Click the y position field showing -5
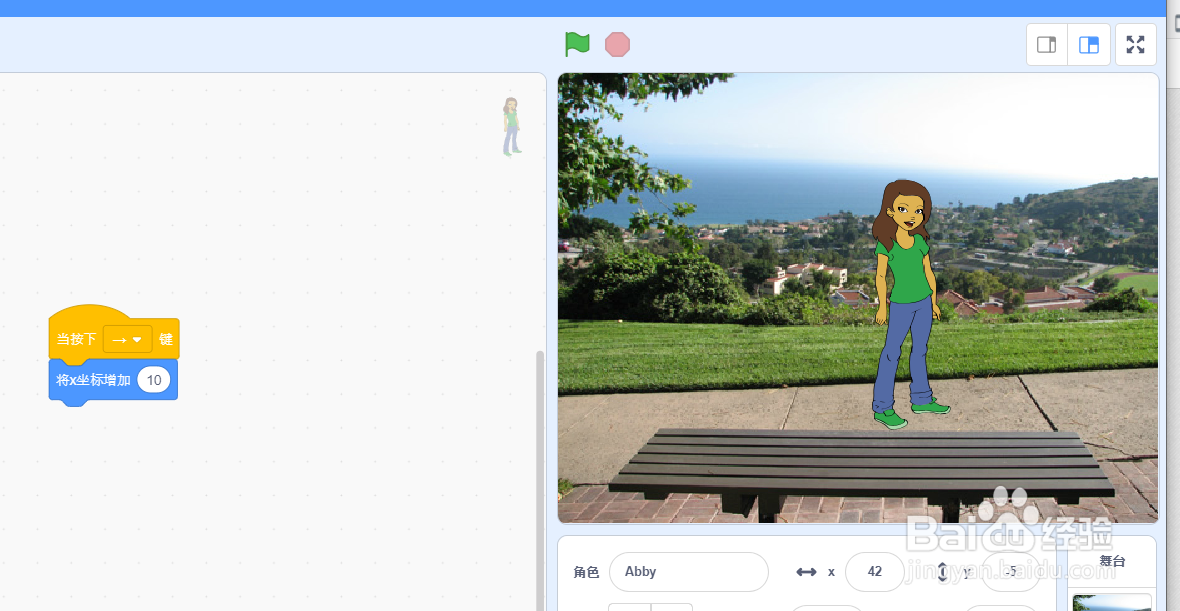Viewport: 1180px width, 611px height. 1011,572
